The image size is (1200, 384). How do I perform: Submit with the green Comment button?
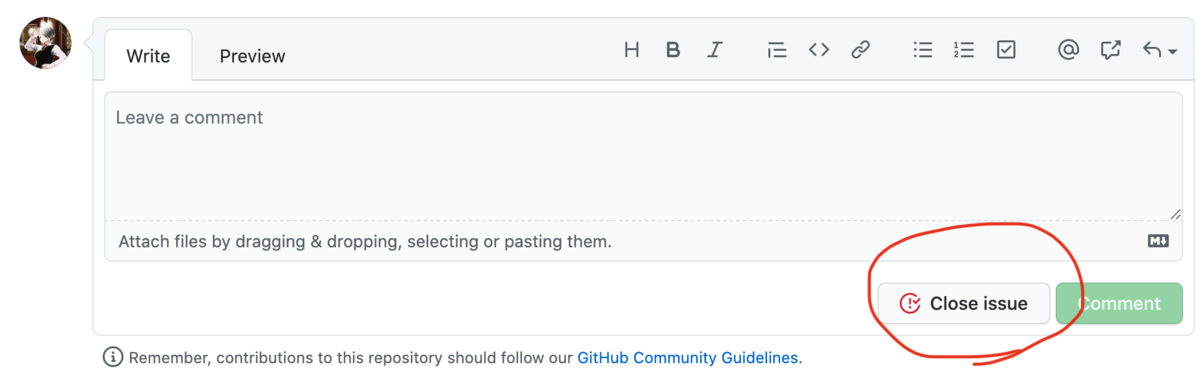(1119, 304)
